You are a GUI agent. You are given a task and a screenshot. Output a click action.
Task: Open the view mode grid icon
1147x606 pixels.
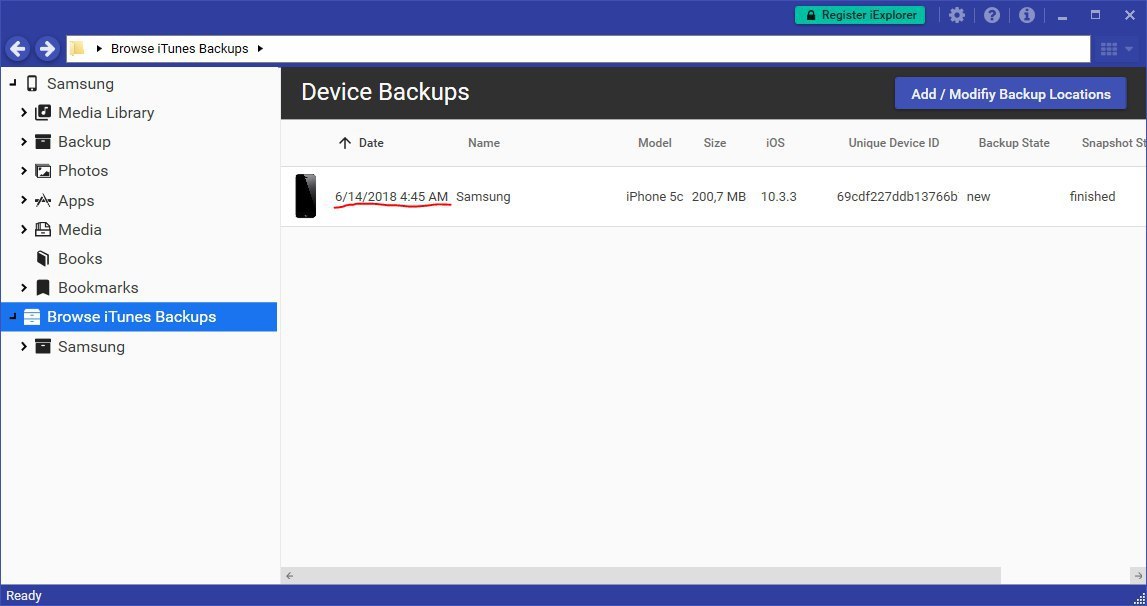(1108, 49)
